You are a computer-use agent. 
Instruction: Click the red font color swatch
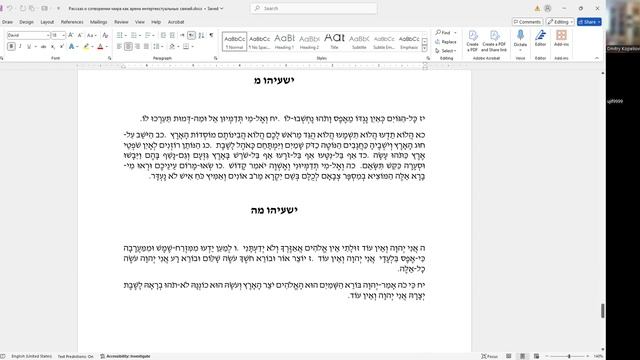pos(100,47)
